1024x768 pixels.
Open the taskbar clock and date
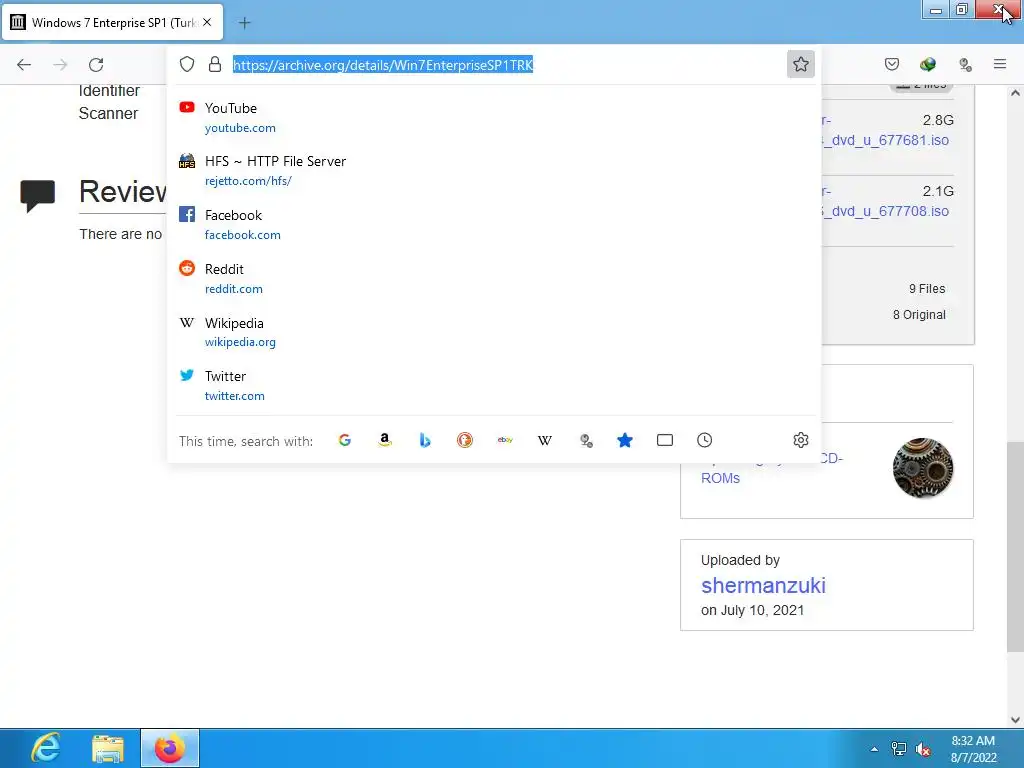pyautogui.click(x=973, y=749)
